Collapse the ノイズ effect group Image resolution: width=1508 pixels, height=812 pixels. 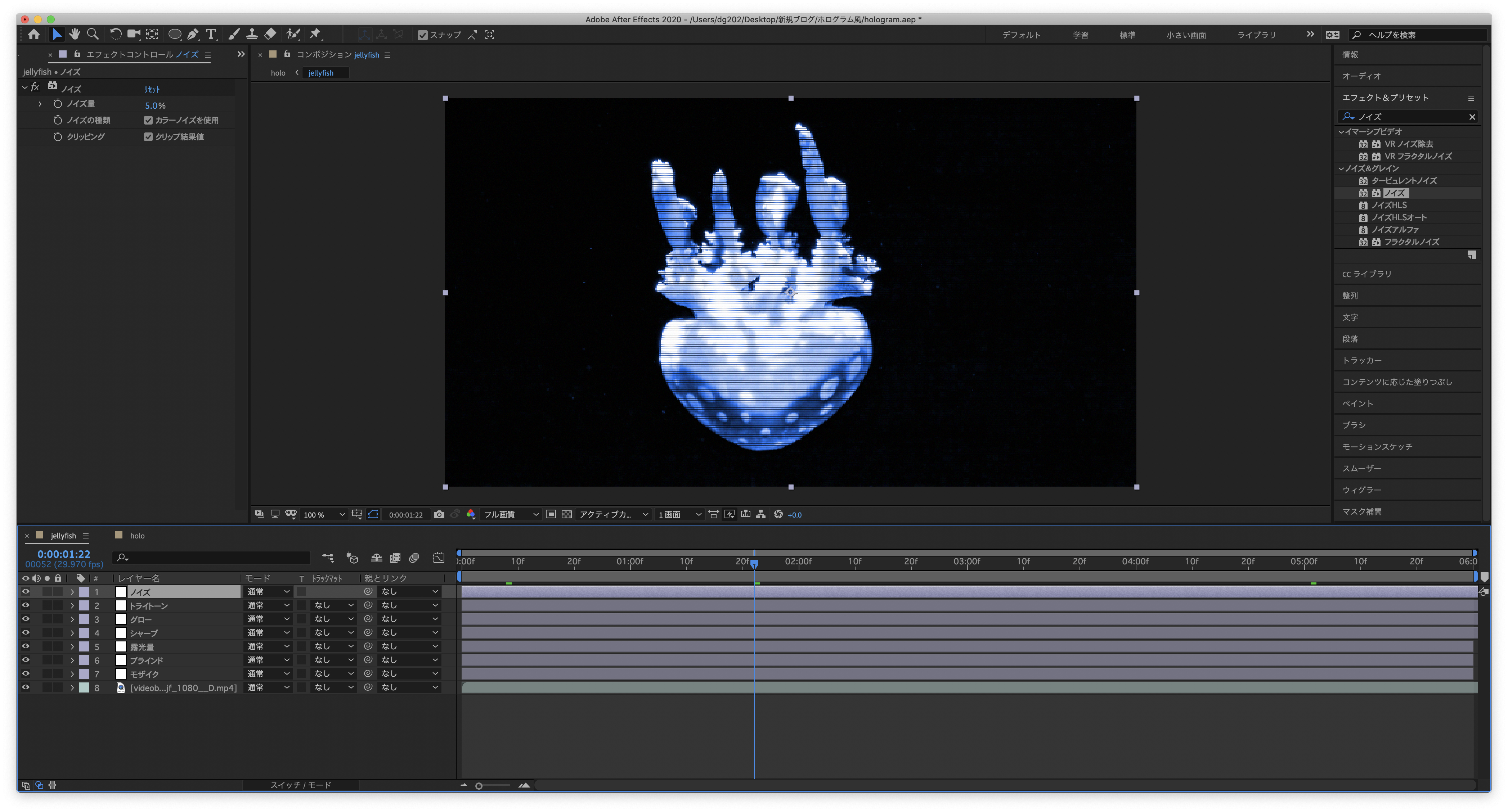tap(24, 87)
